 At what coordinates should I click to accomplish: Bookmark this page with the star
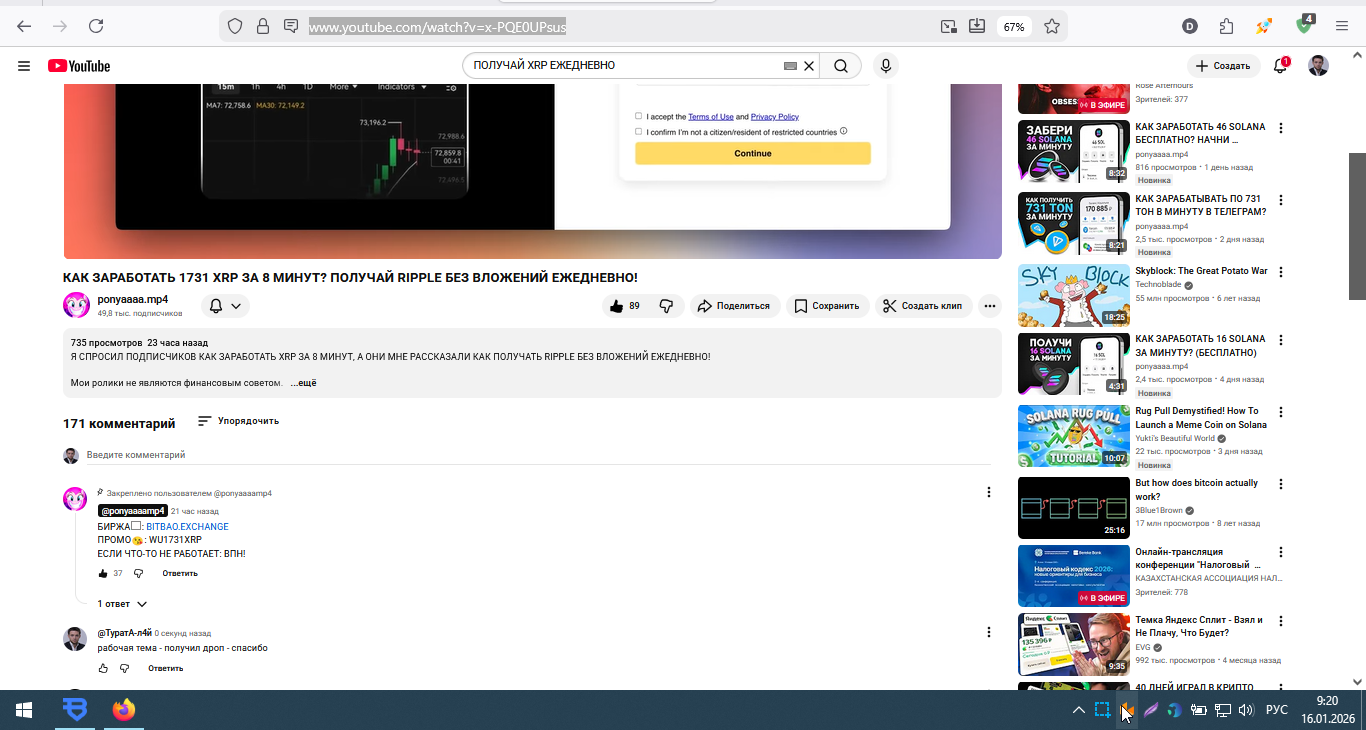[x=1052, y=26]
